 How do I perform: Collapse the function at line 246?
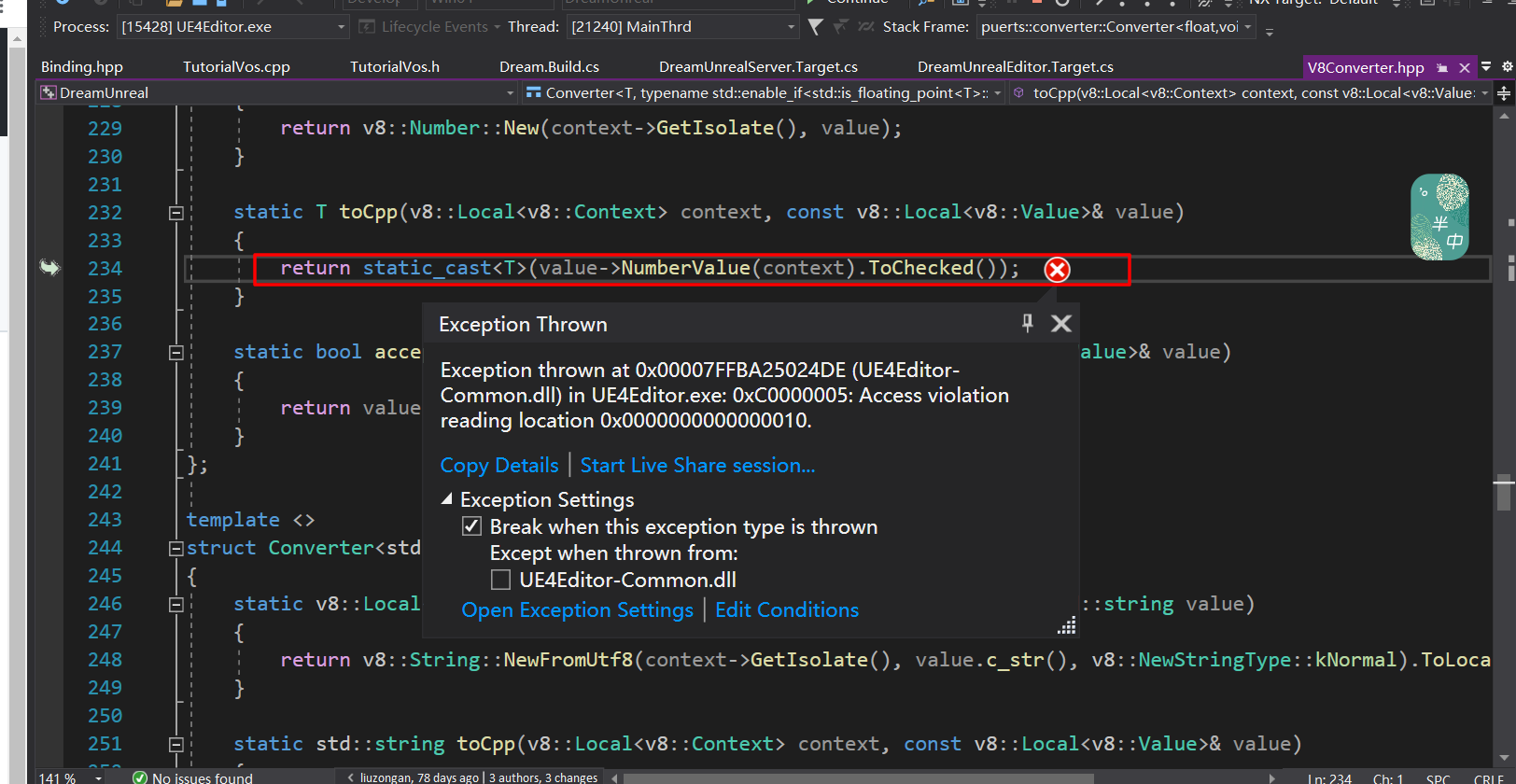175,605
